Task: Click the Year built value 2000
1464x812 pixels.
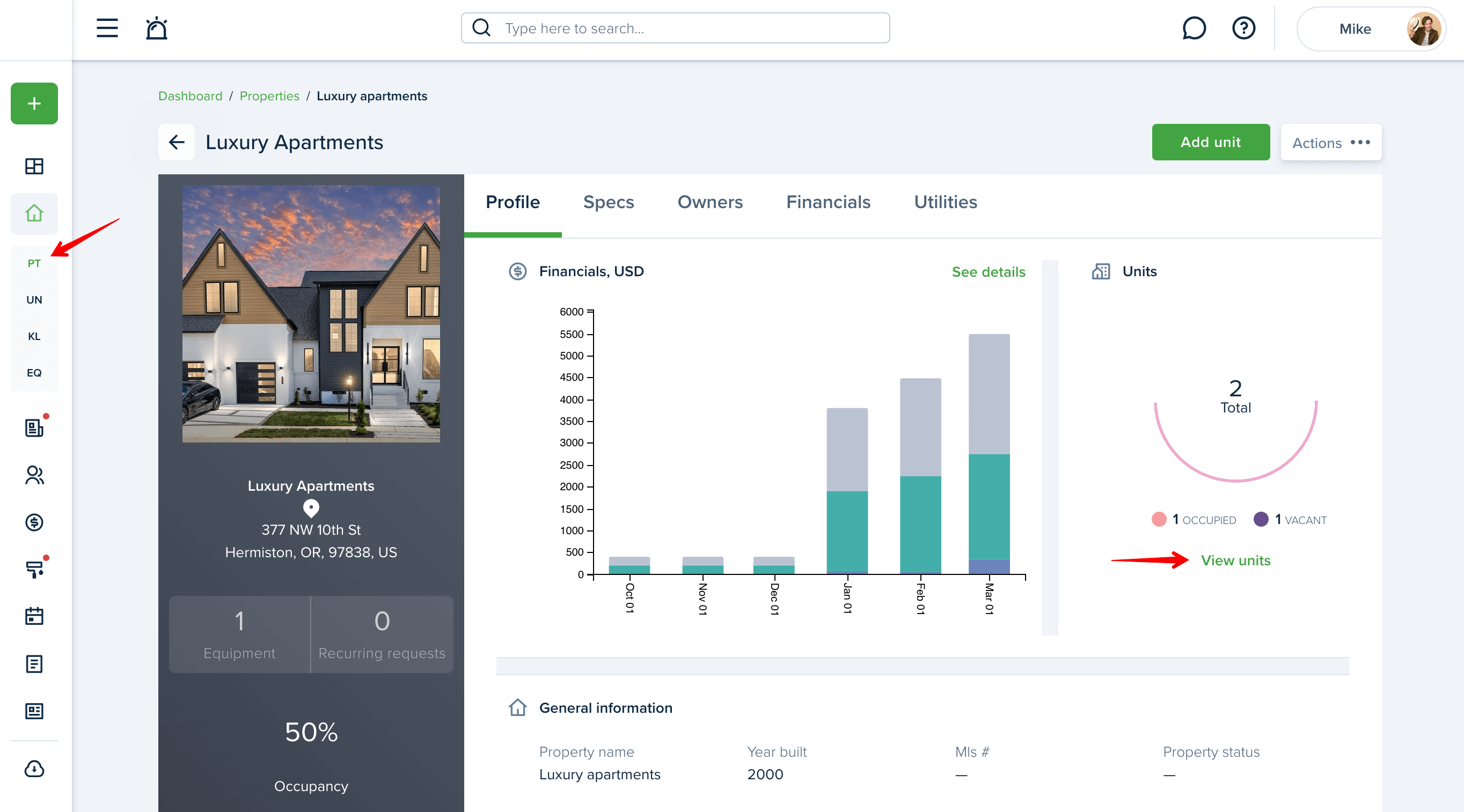Action: click(x=765, y=774)
